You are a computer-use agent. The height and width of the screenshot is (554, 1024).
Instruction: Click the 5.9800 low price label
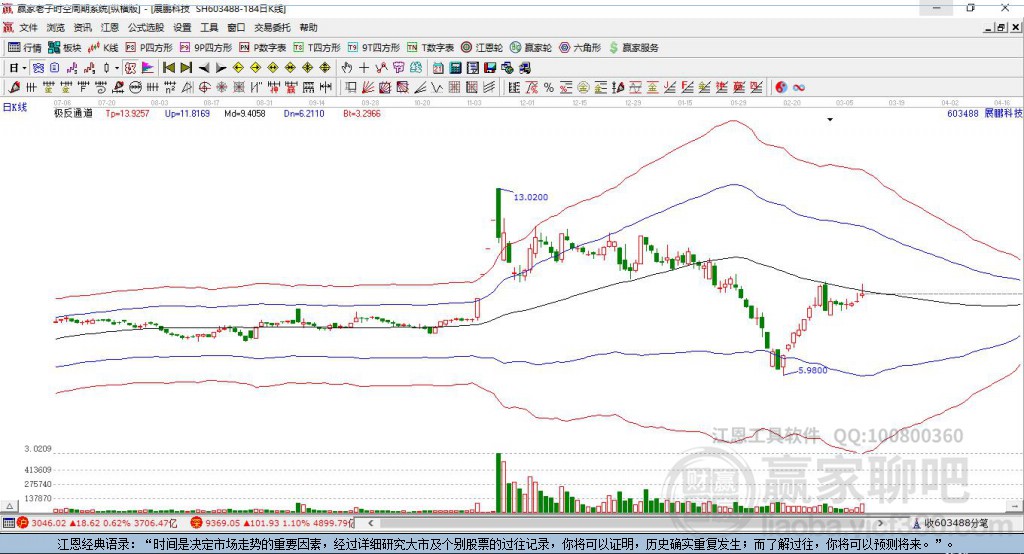[812, 370]
